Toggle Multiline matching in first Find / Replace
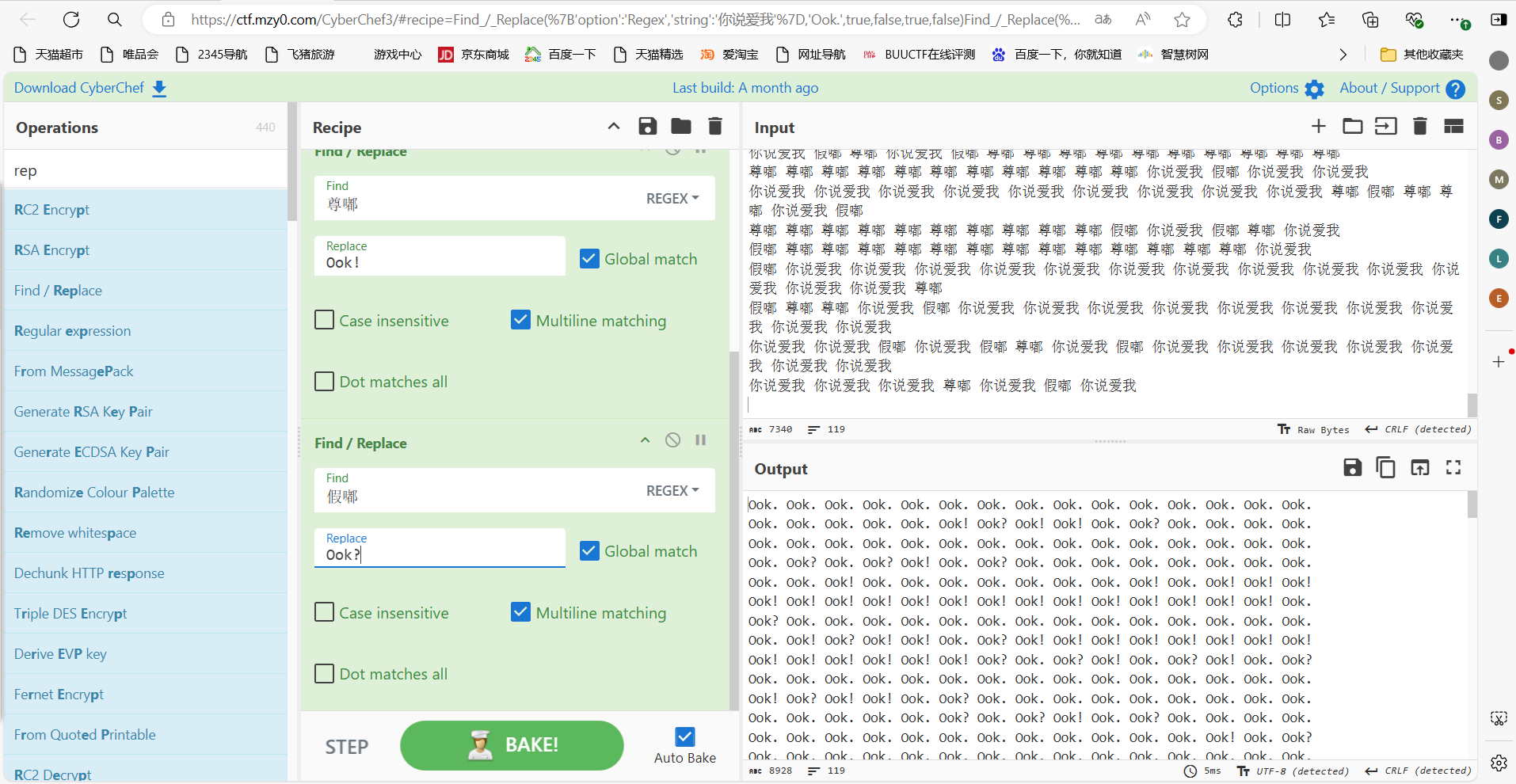The width and height of the screenshot is (1516, 784). (520, 320)
